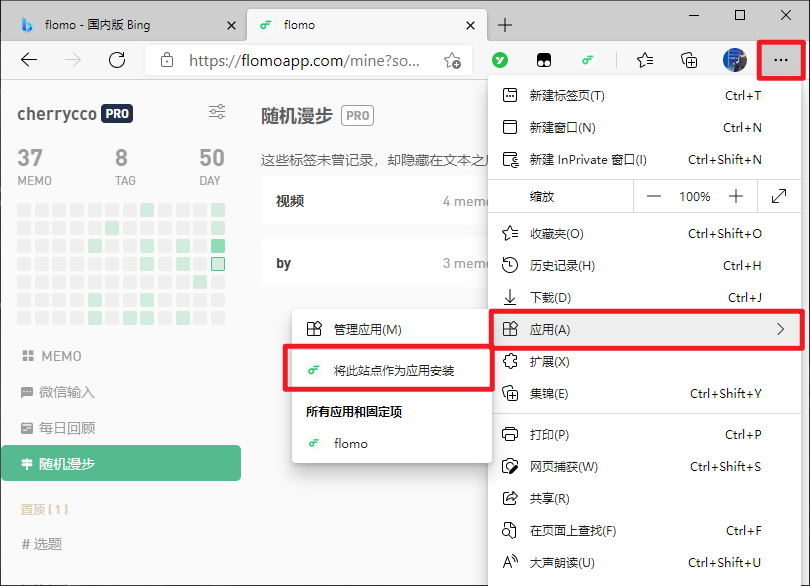
Task: Click the black mask extension icon
Action: click(x=544, y=60)
